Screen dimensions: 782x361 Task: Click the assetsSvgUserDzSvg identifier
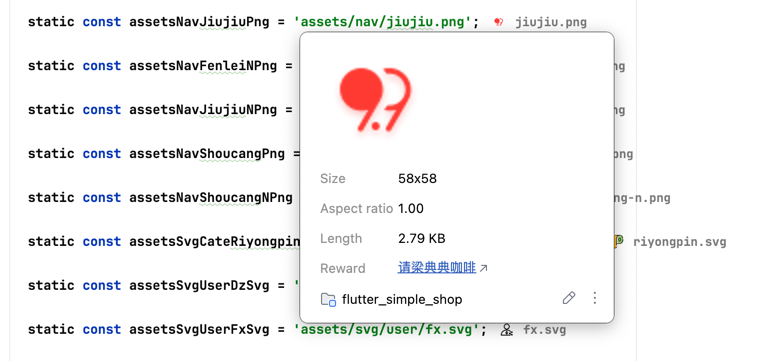tap(199, 285)
